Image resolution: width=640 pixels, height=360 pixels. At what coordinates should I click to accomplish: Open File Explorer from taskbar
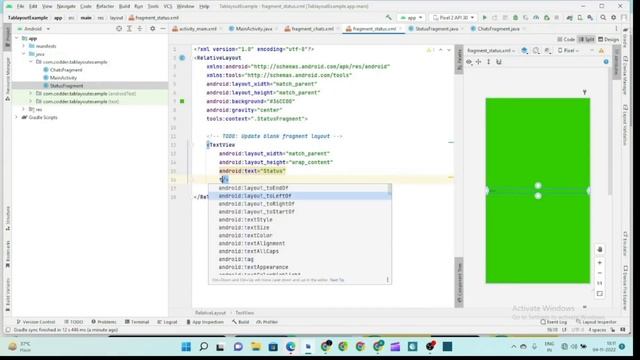pyautogui.click(x=256, y=347)
